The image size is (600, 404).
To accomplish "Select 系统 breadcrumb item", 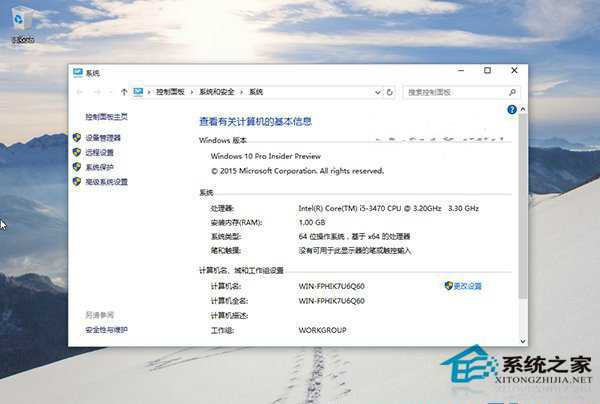I will click(256, 92).
